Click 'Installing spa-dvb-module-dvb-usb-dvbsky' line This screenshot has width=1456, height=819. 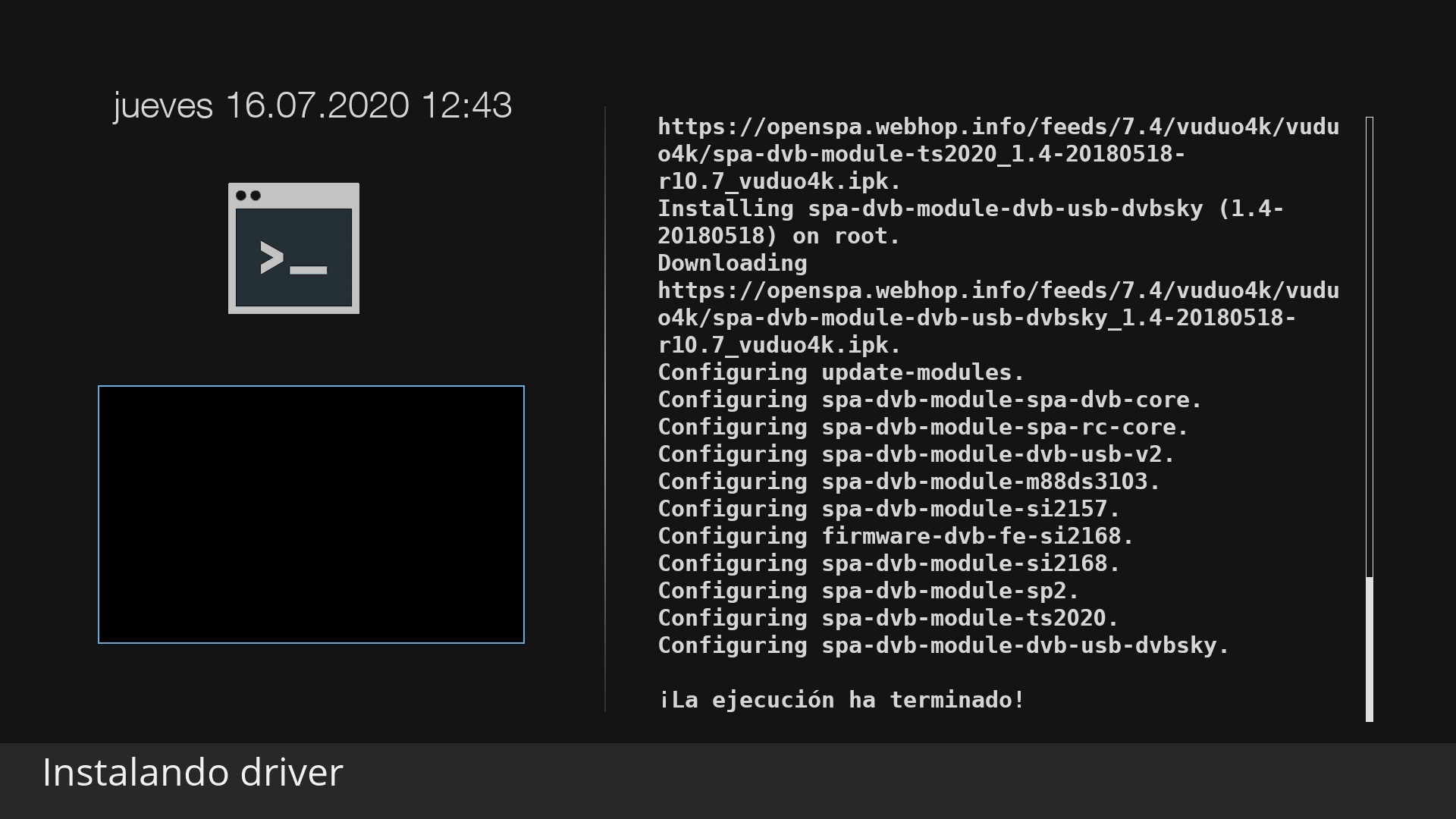969,209
